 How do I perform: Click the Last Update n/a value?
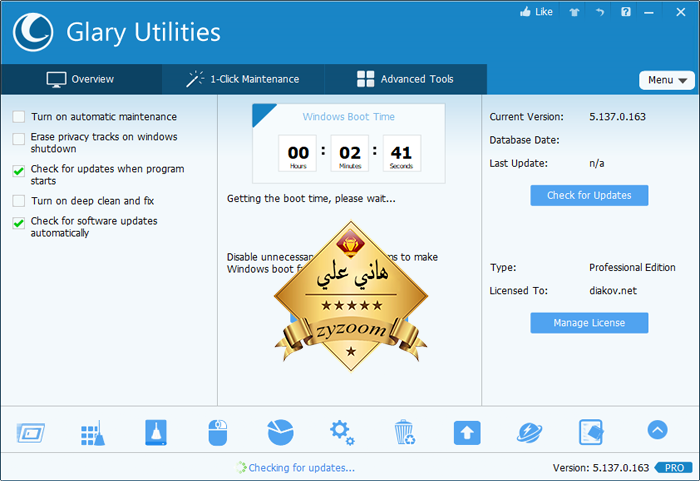click(x=596, y=163)
